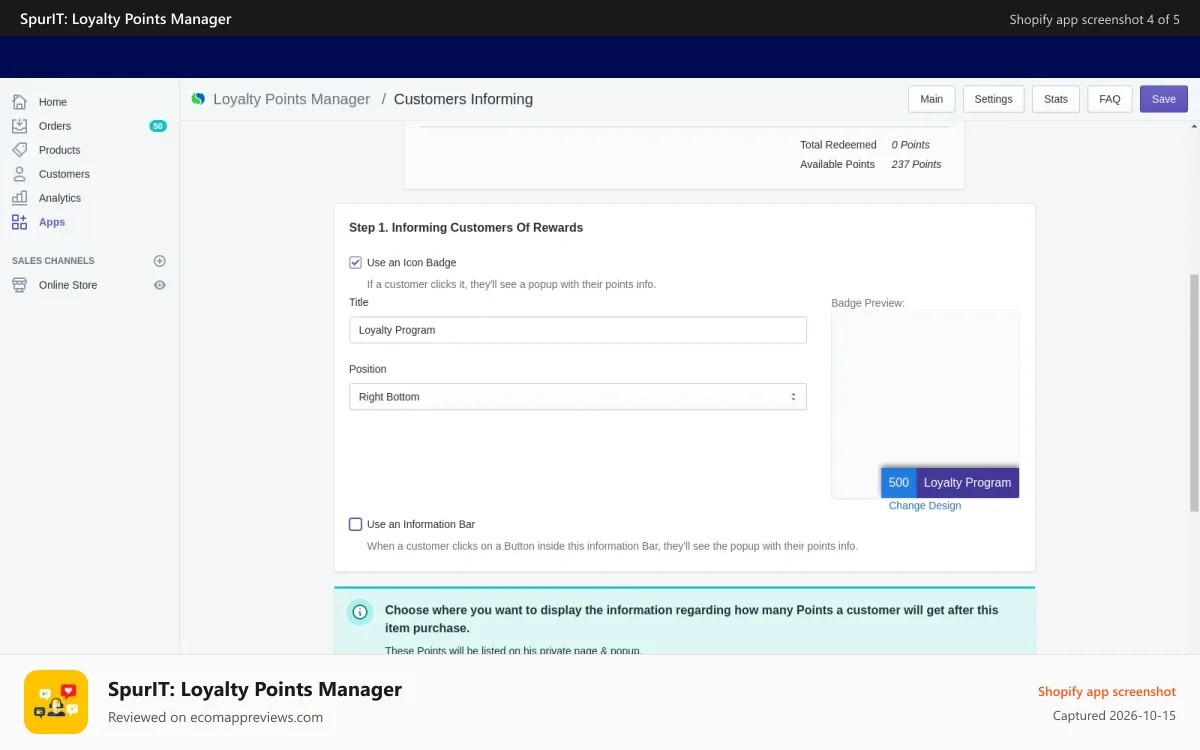Click the info circle icon in teal banner
This screenshot has height=750, width=1200.
click(360, 612)
